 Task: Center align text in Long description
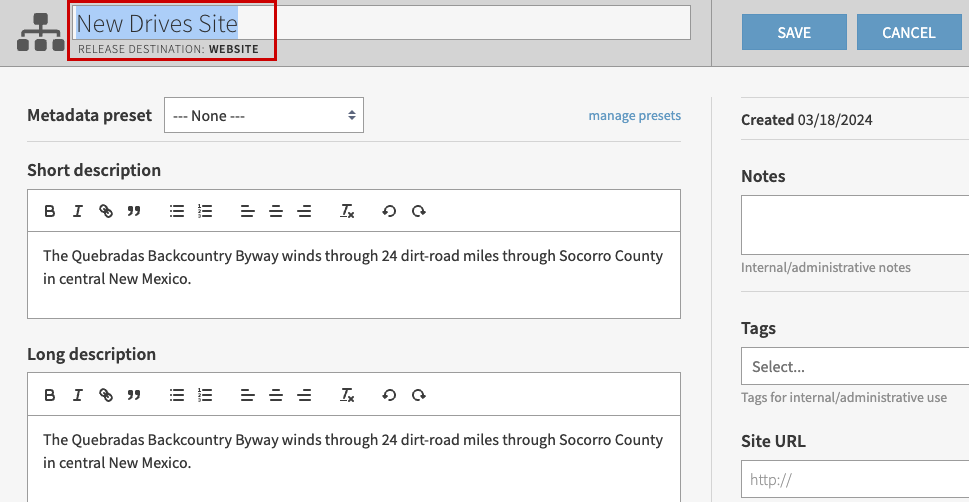tap(276, 395)
